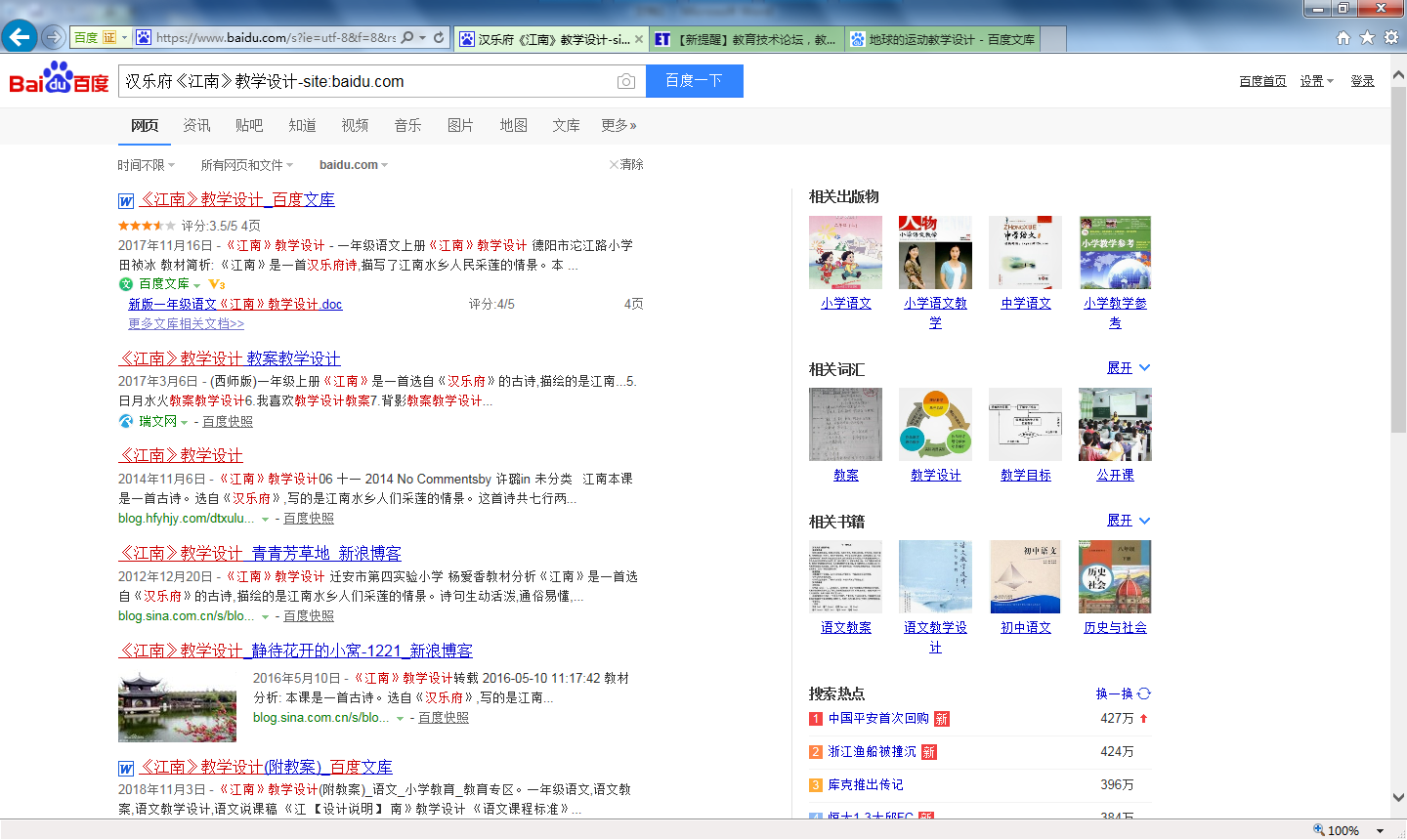Open the IE Home icon
This screenshot has height=840, width=1407.
tap(1343, 37)
